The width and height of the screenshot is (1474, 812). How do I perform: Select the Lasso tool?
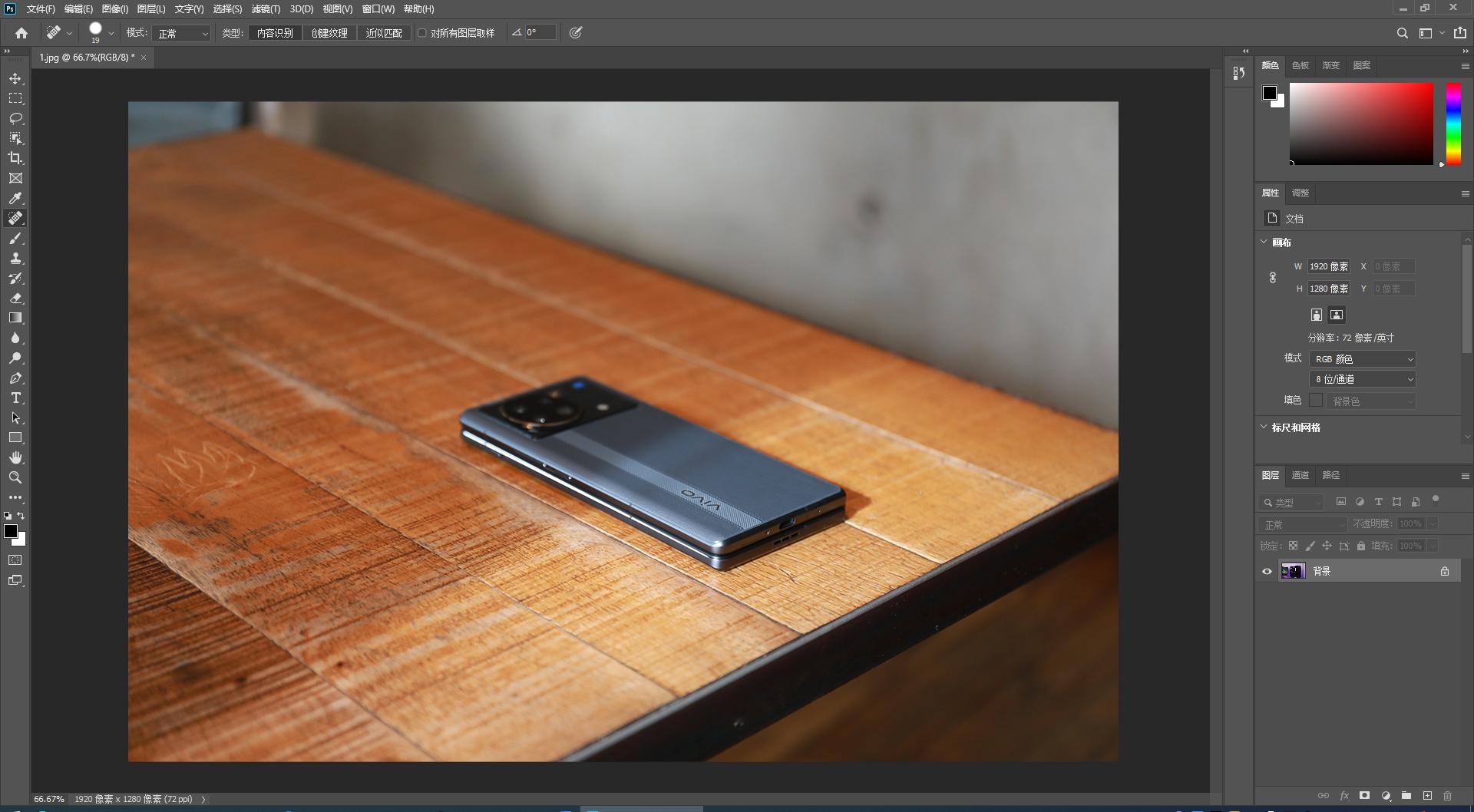pyautogui.click(x=15, y=118)
